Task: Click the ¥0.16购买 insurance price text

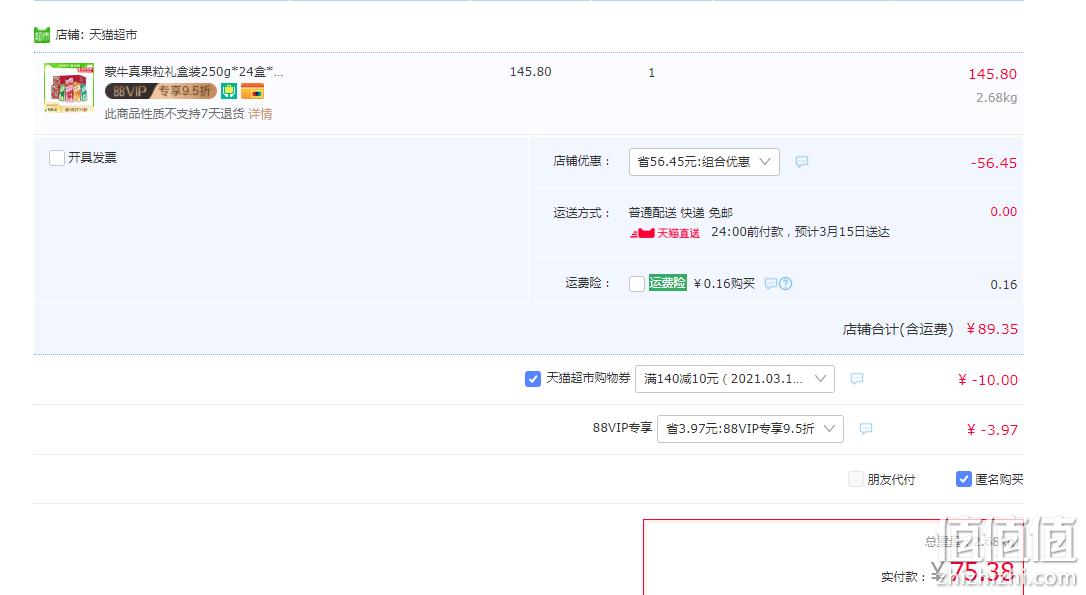Action: tap(724, 283)
